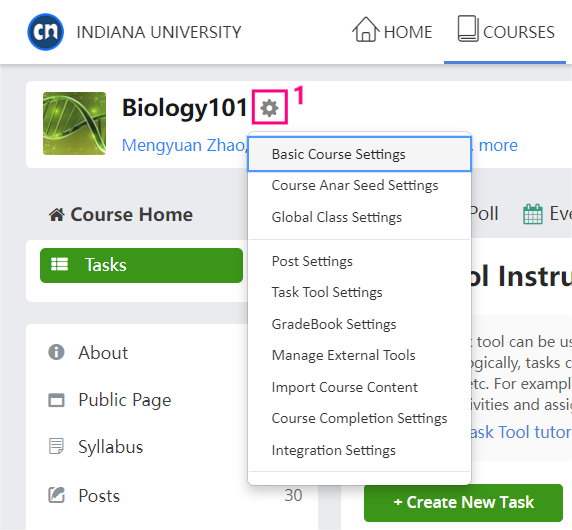Click the Posts pencil icon
The image size is (572, 530).
pyautogui.click(x=57, y=495)
